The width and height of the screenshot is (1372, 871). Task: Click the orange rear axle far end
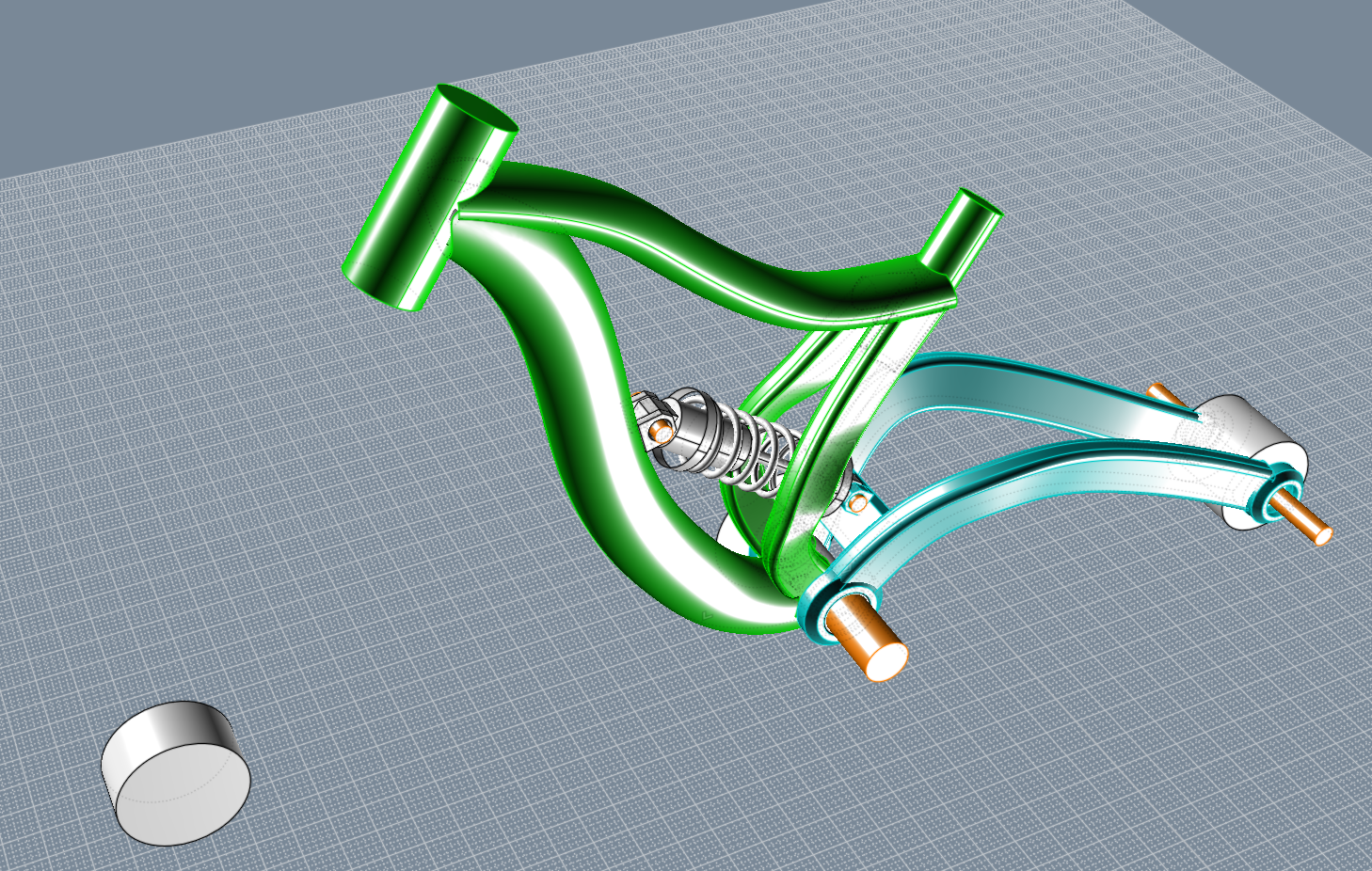coord(1162,393)
